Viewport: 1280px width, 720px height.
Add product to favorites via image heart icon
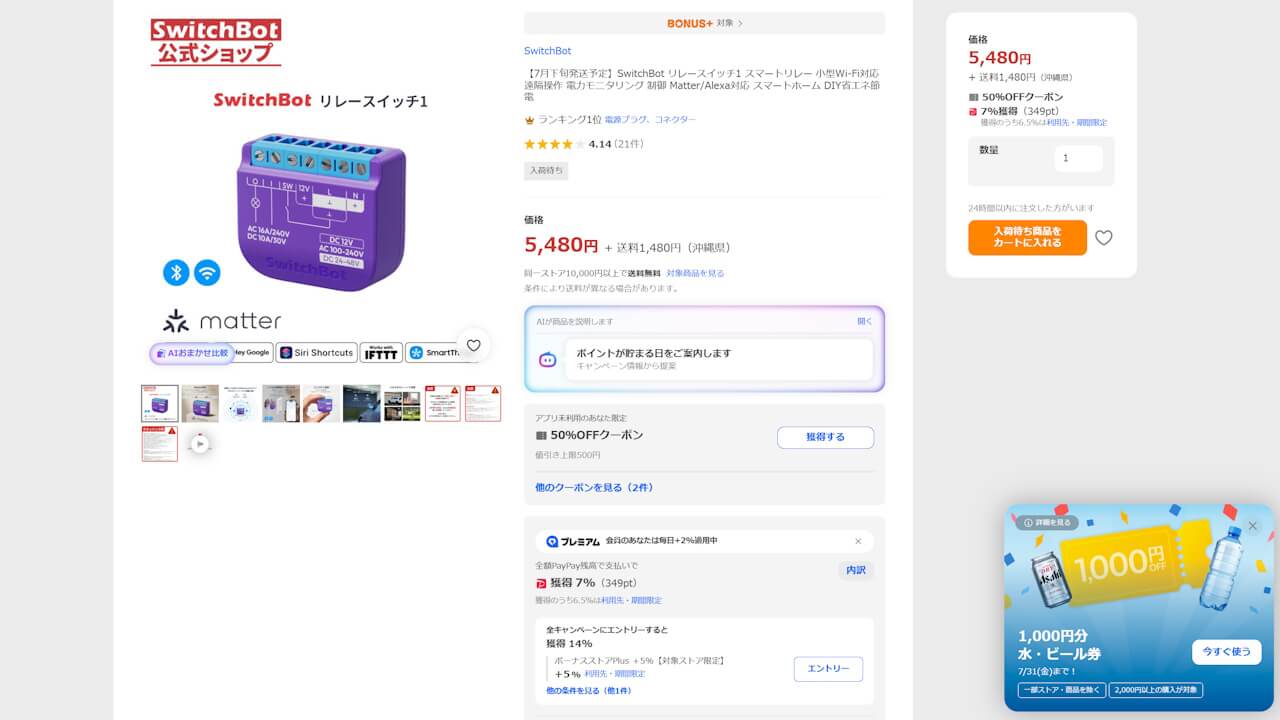pyautogui.click(x=474, y=345)
